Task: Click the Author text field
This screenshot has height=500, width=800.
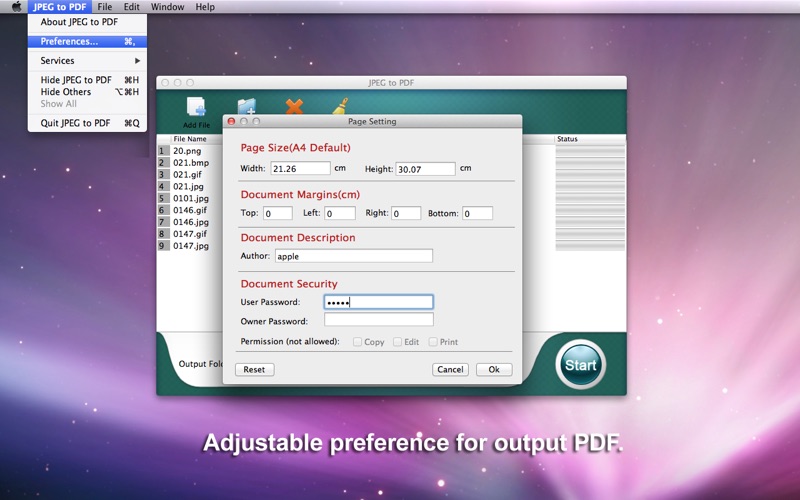Action: (354, 256)
